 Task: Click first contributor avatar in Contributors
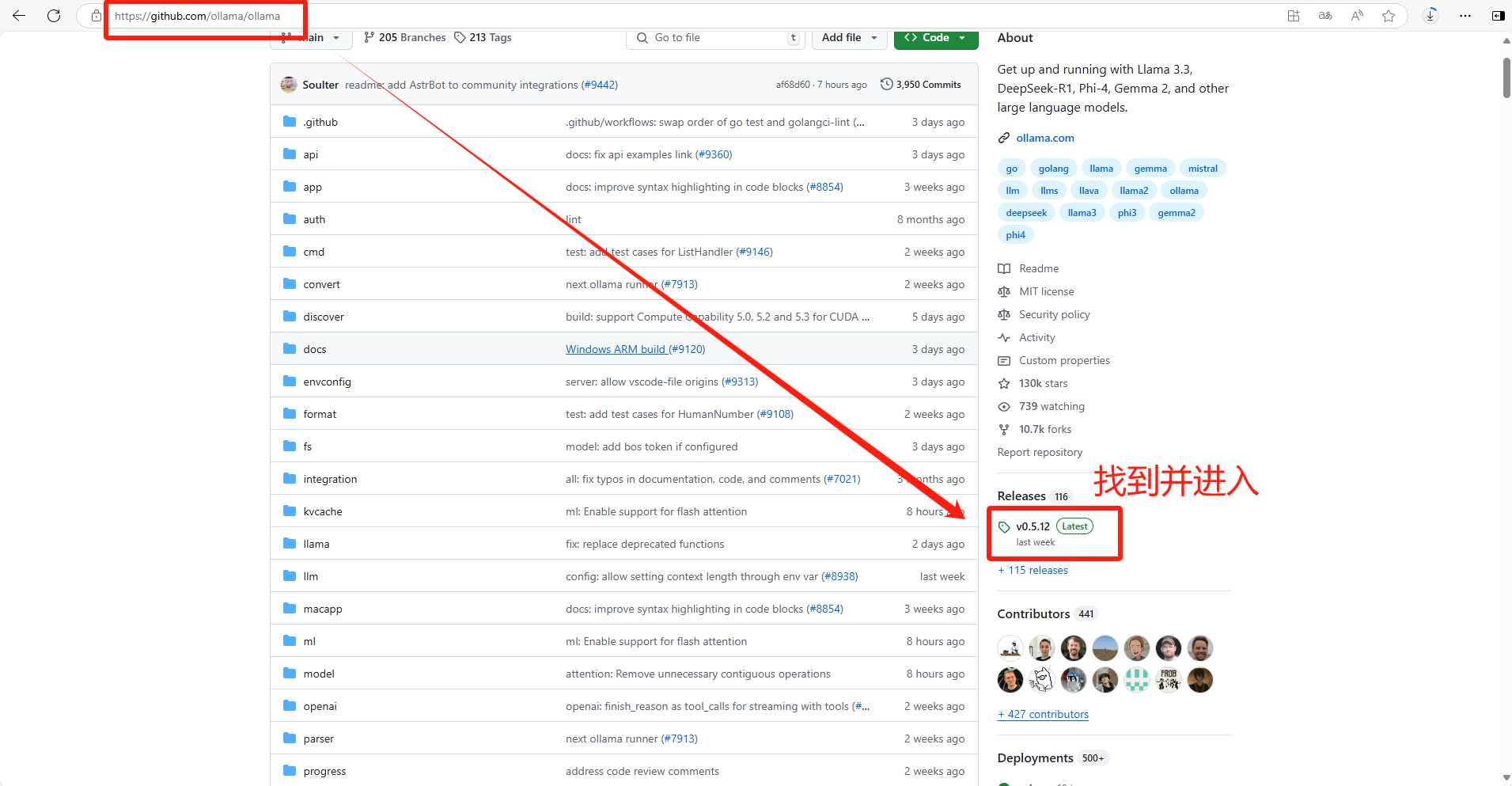coord(1010,648)
